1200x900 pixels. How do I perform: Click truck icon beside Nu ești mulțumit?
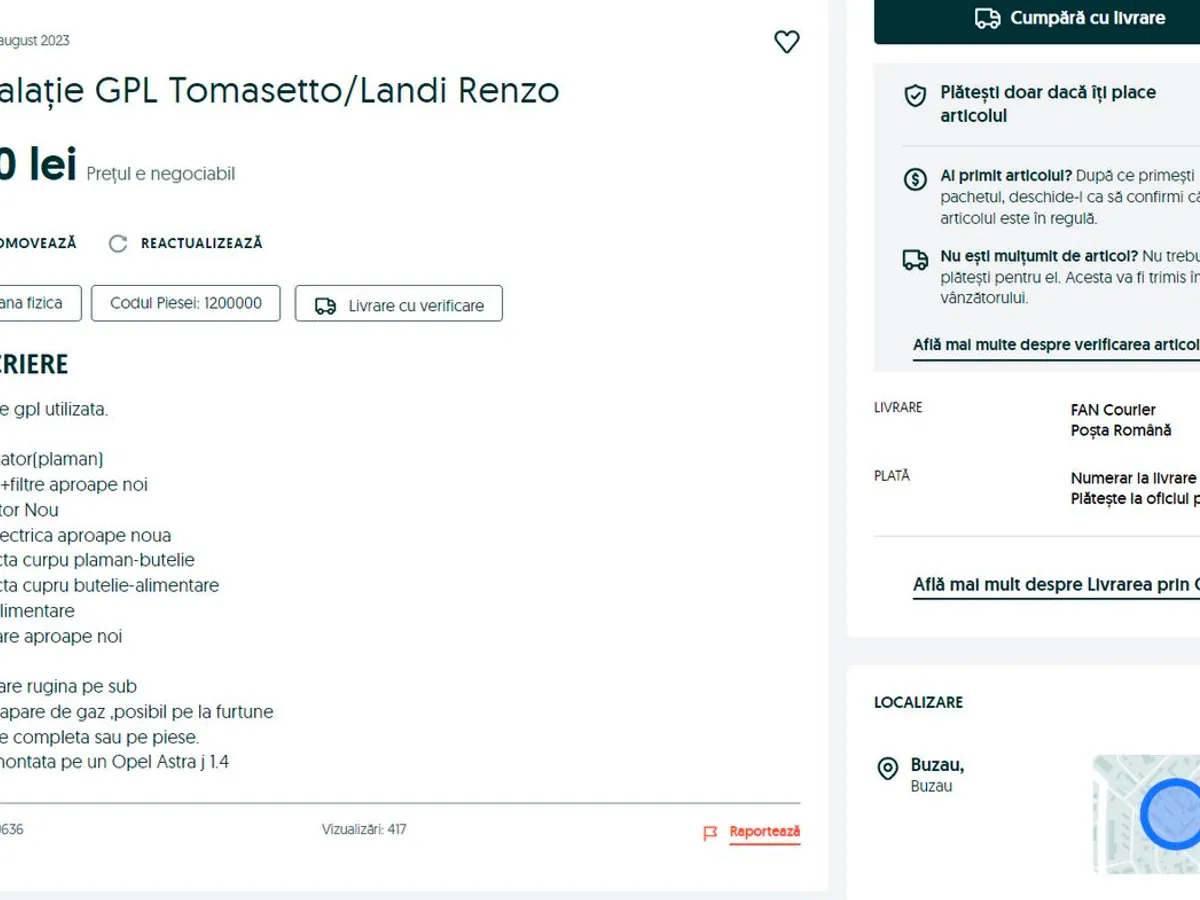(x=914, y=260)
